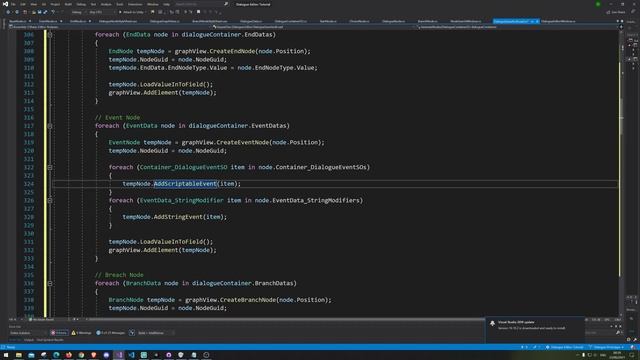Viewport: 640px width, 360px height.
Task: Open the Windows Start menu
Action: [6, 355]
